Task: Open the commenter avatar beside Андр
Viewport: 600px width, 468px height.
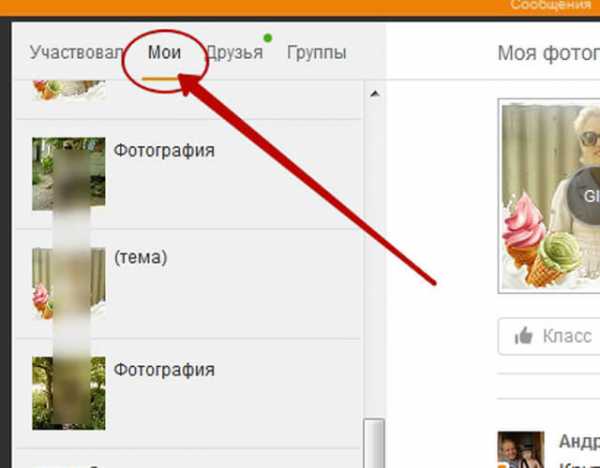Action: pyautogui.click(x=521, y=450)
